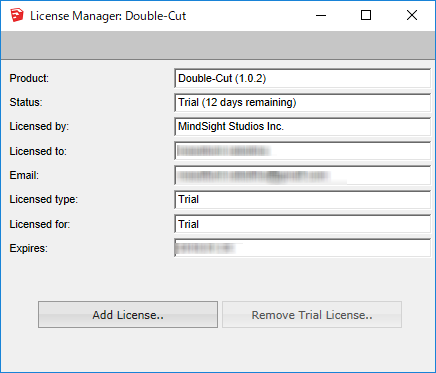
Task: Click the "Product:" label
Action: pos(29,78)
